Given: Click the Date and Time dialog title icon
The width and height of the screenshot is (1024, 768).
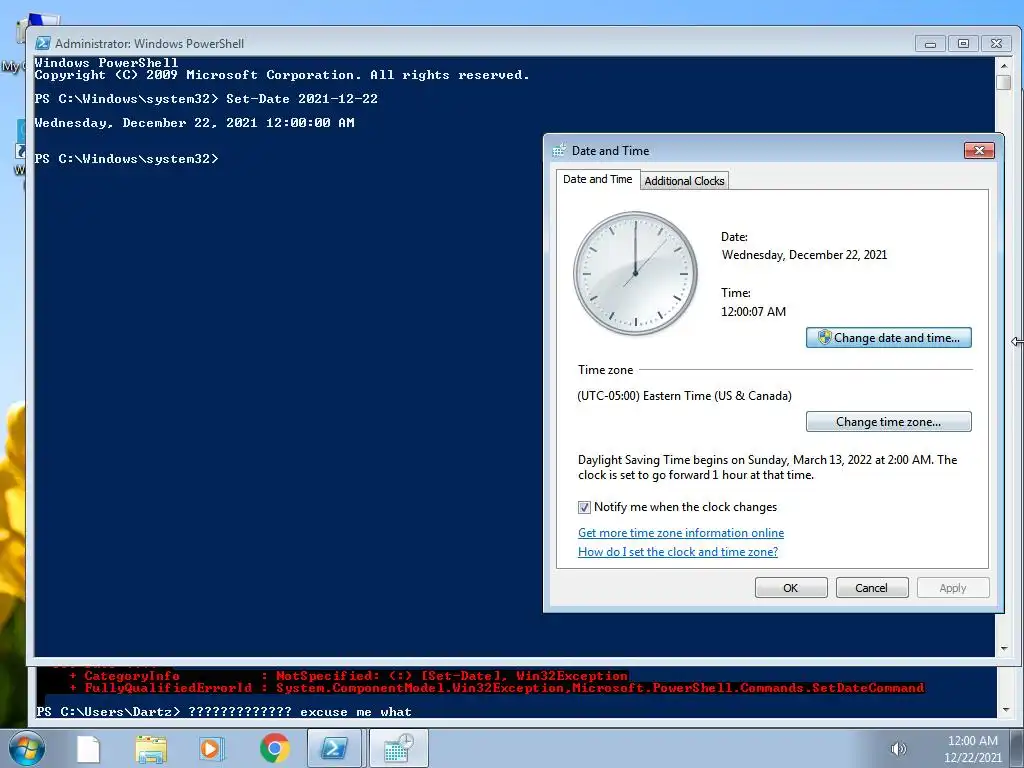Looking at the screenshot, I should (x=559, y=150).
